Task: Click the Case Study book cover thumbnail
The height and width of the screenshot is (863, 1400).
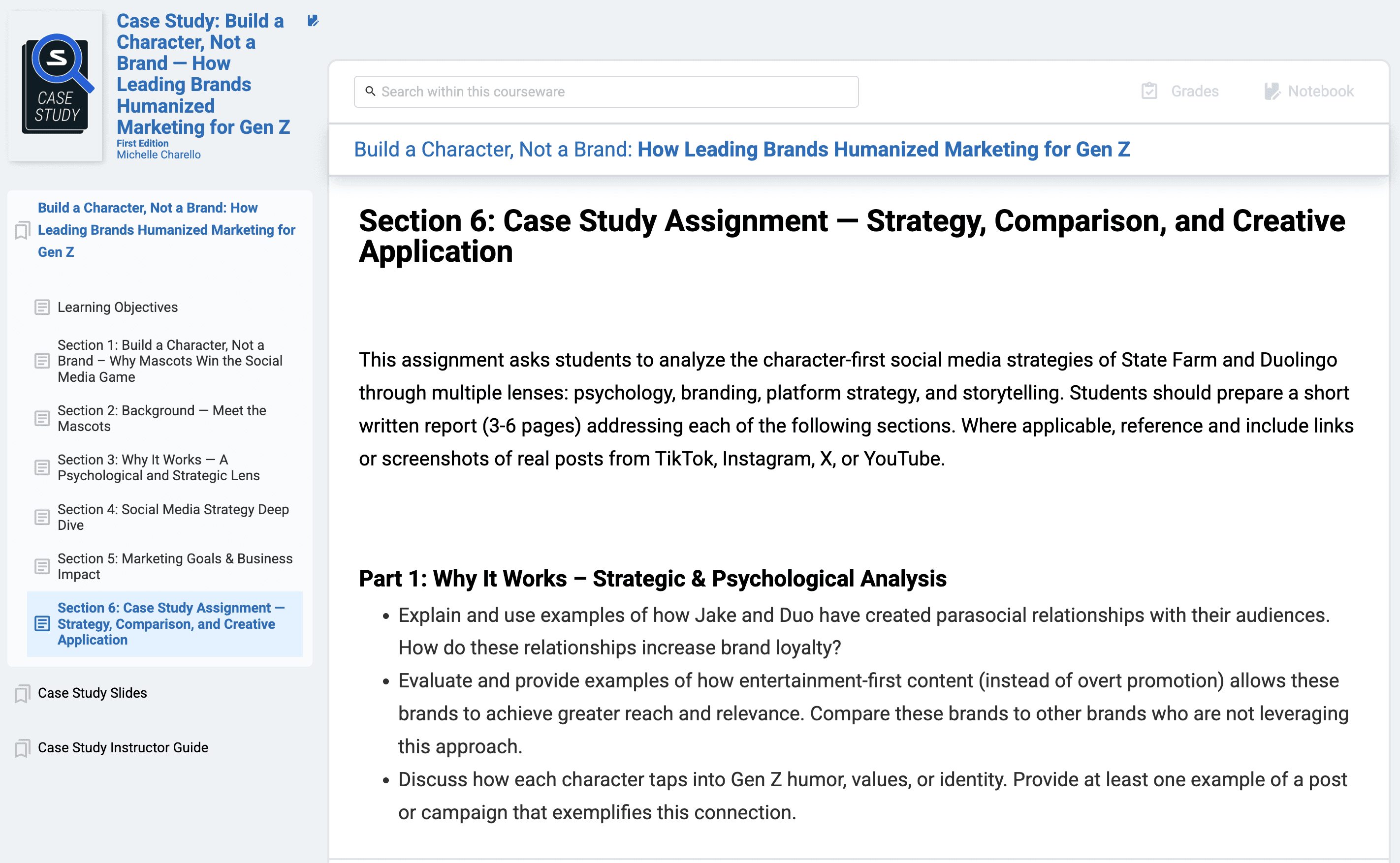Action: click(x=56, y=86)
